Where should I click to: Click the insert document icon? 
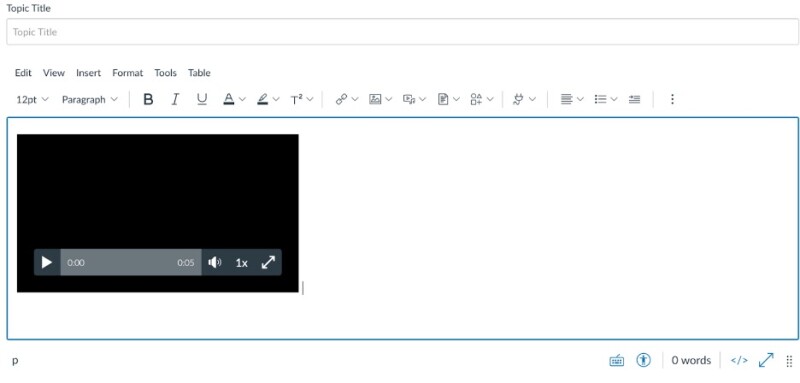[443, 99]
